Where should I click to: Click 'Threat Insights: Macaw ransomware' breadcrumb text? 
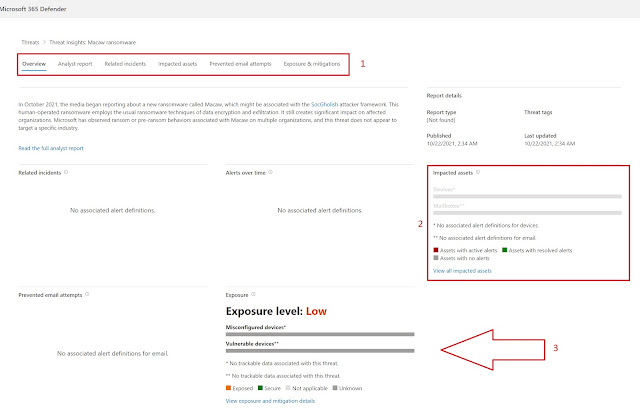93,42
